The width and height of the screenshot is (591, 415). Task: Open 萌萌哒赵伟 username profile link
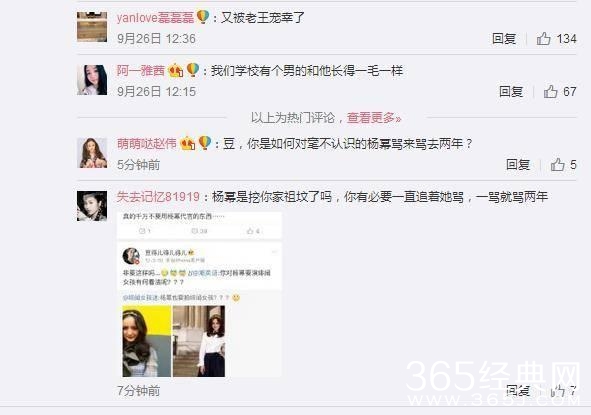[x=147, y=144]
